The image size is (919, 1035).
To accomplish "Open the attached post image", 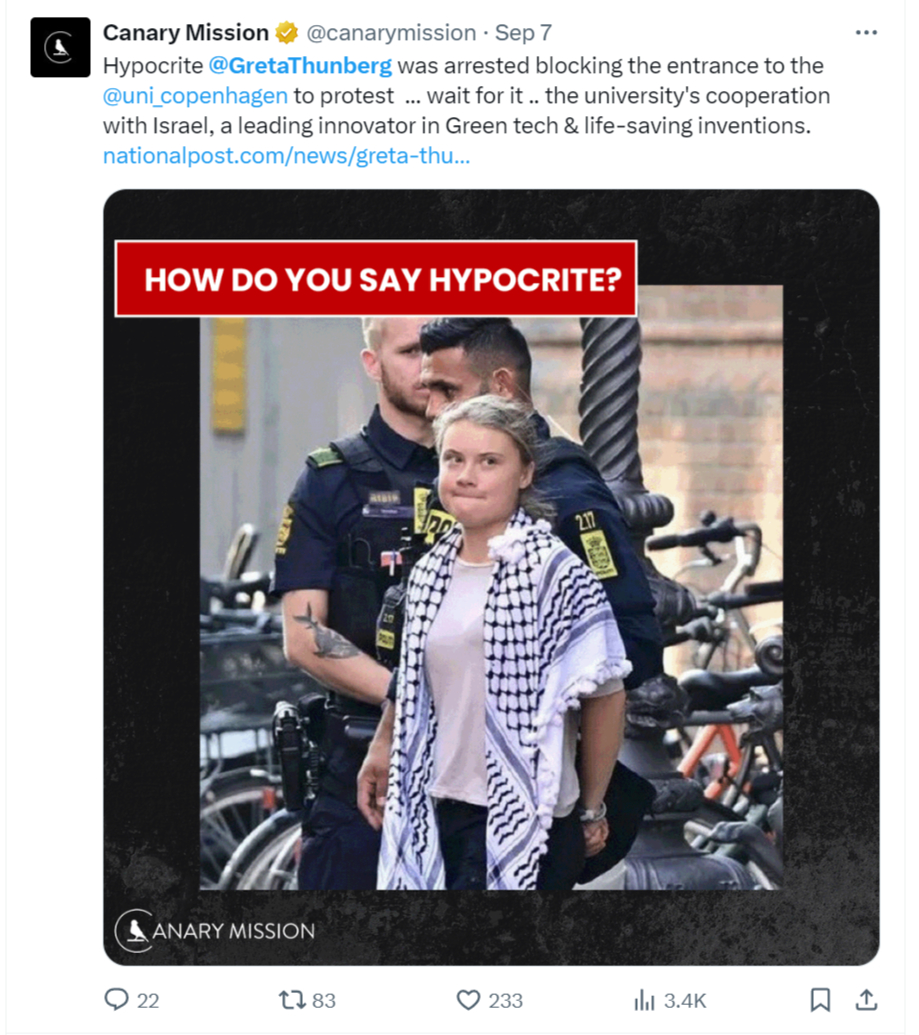I will pyautogui.click(x=491, y=578).
